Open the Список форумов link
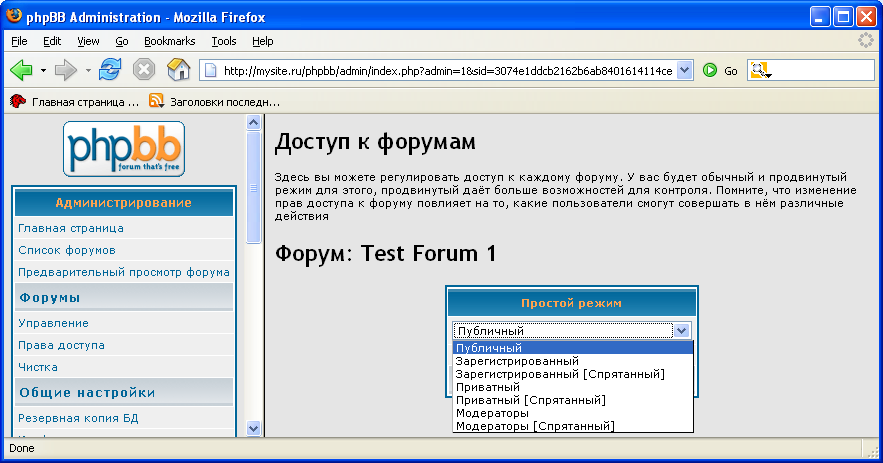Screen dimensions: 883x463 point(67,250)
